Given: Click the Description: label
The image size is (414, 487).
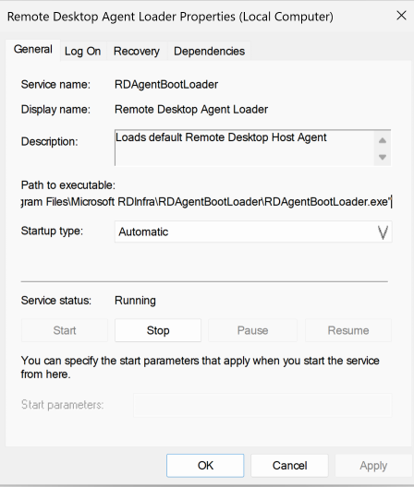Looking at the screenshot, I should (x=49, y=142).
